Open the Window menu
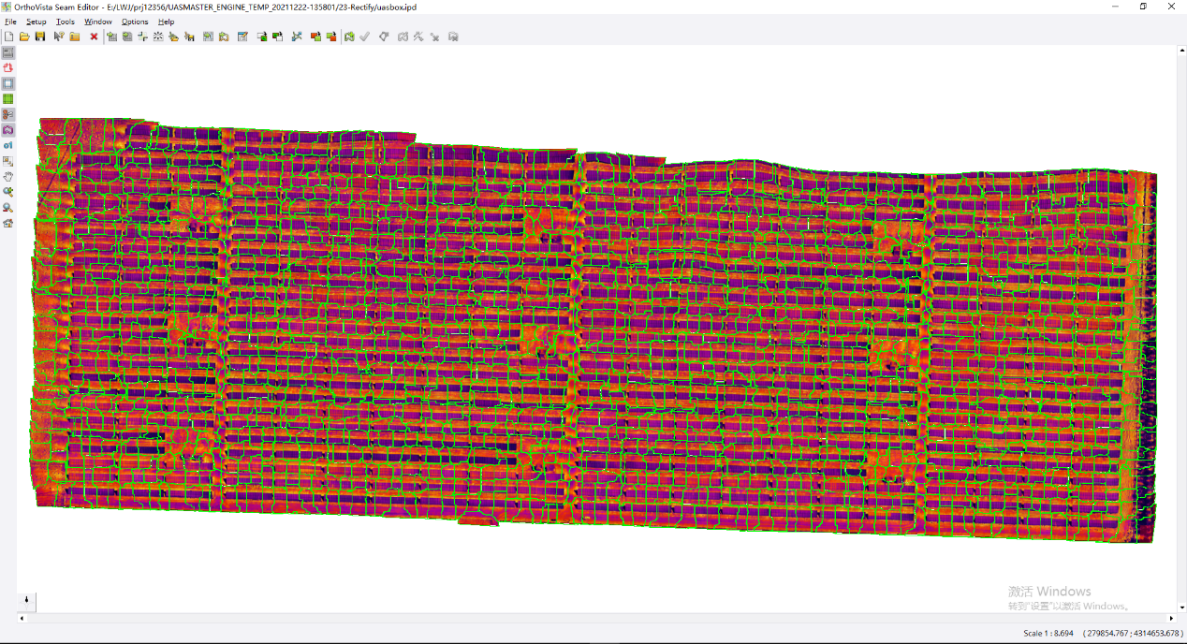Screen dimensions: 1187x644 [98, 21]
